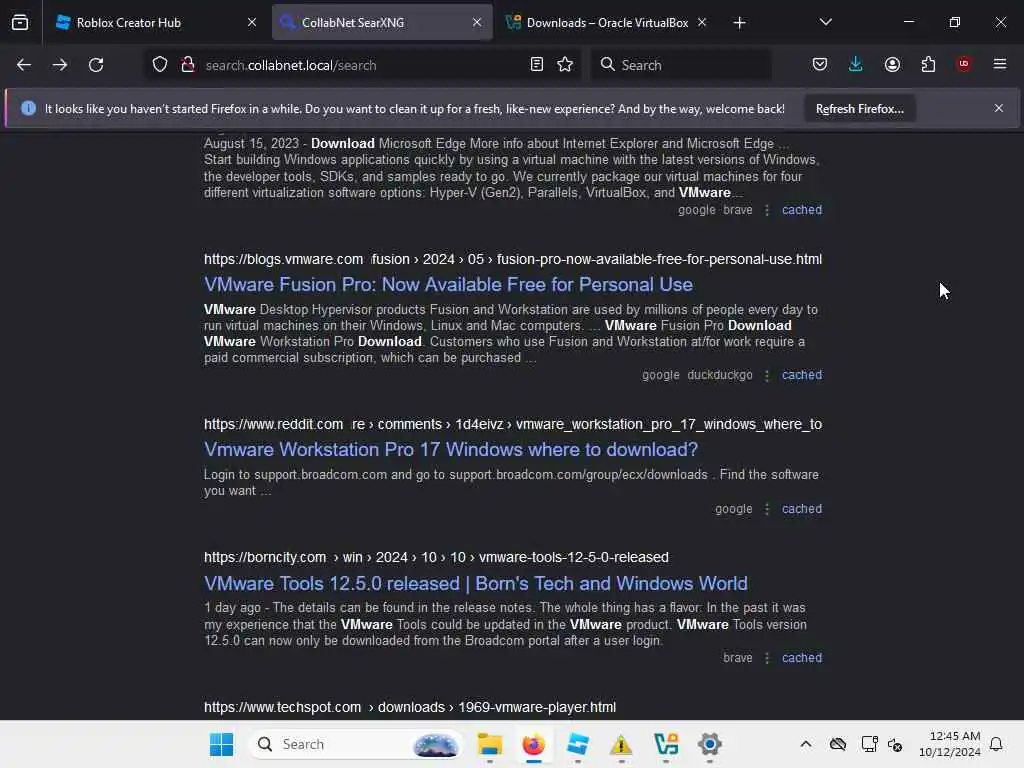Close the Roblox Creator Hub tab
The height and width of the screenshot is (768, 1024).
coord(252,22)
